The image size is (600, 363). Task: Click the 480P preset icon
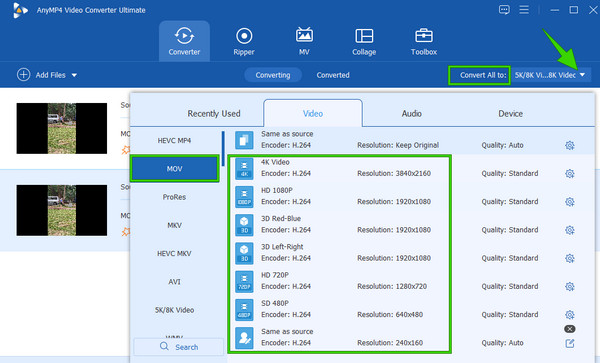point(244,310)
